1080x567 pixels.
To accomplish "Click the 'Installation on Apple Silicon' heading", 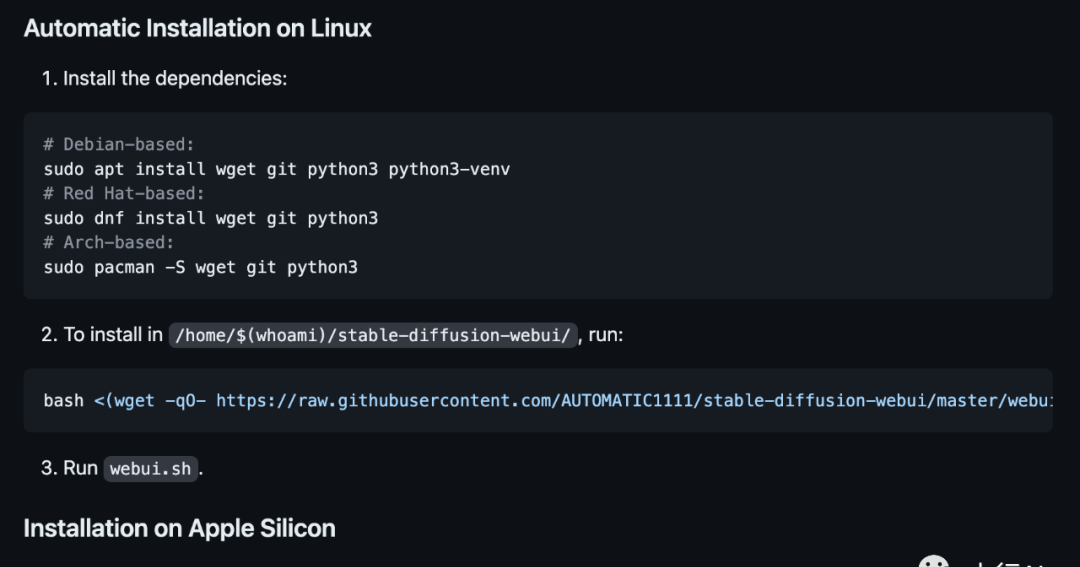I will point(179,528).
